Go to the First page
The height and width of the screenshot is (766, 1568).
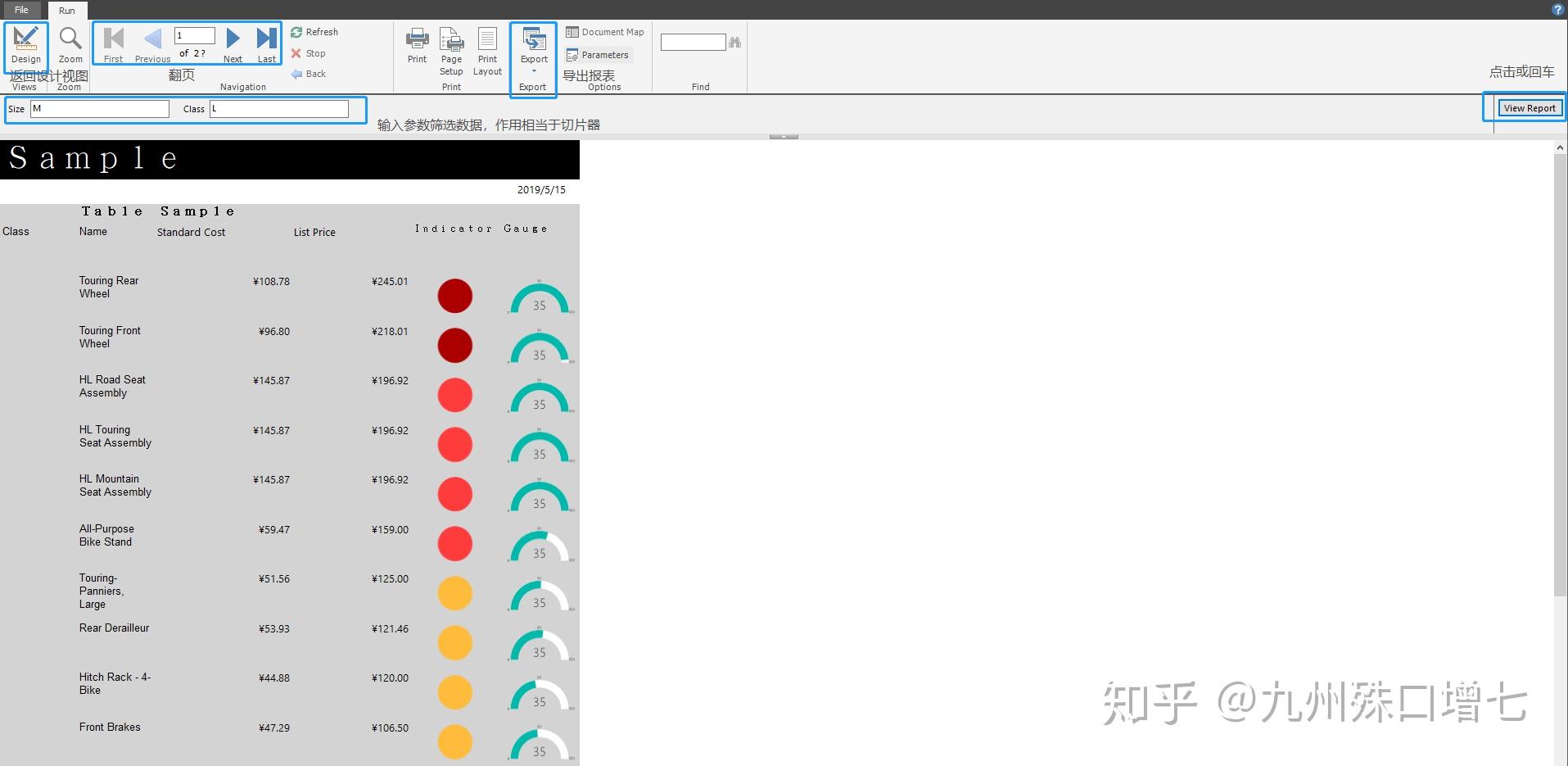pyautogui.click(x=113, y=37)
